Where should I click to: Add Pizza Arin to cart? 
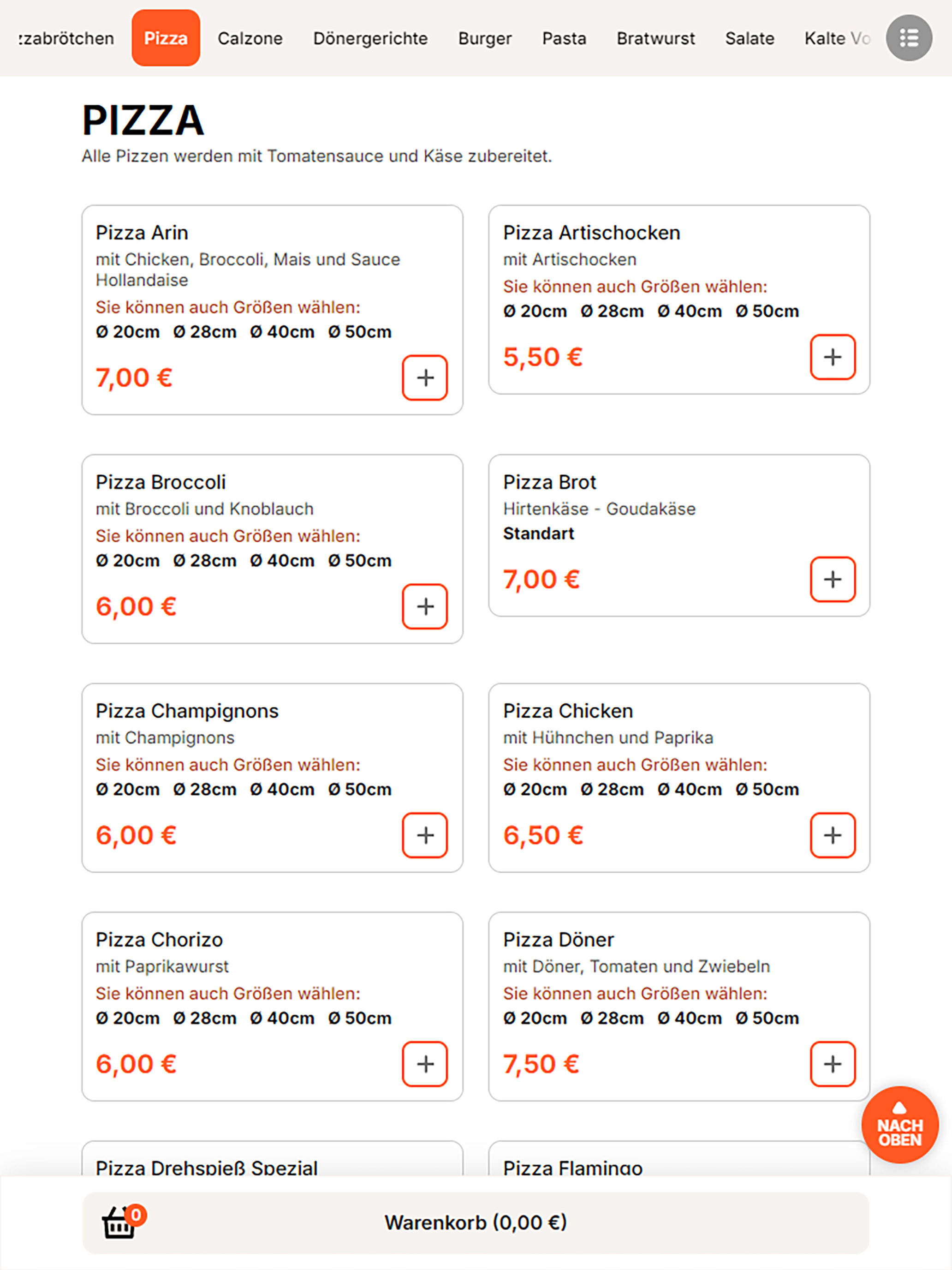pos(425,378)
